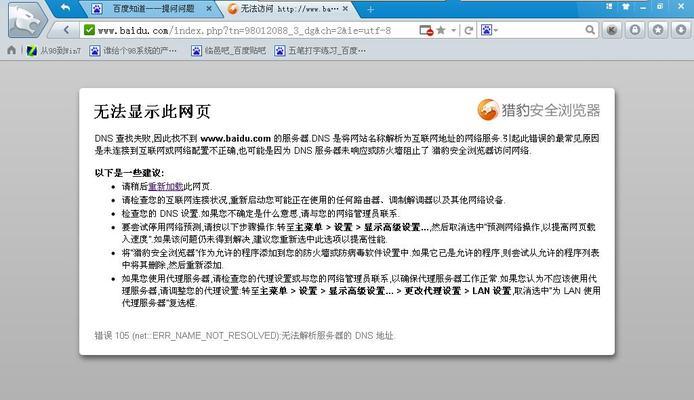The width and height of the screenshot is (694, 400).
Task: Open the 谁给个98系统的产… bookmark
Action: click(133, 51)
